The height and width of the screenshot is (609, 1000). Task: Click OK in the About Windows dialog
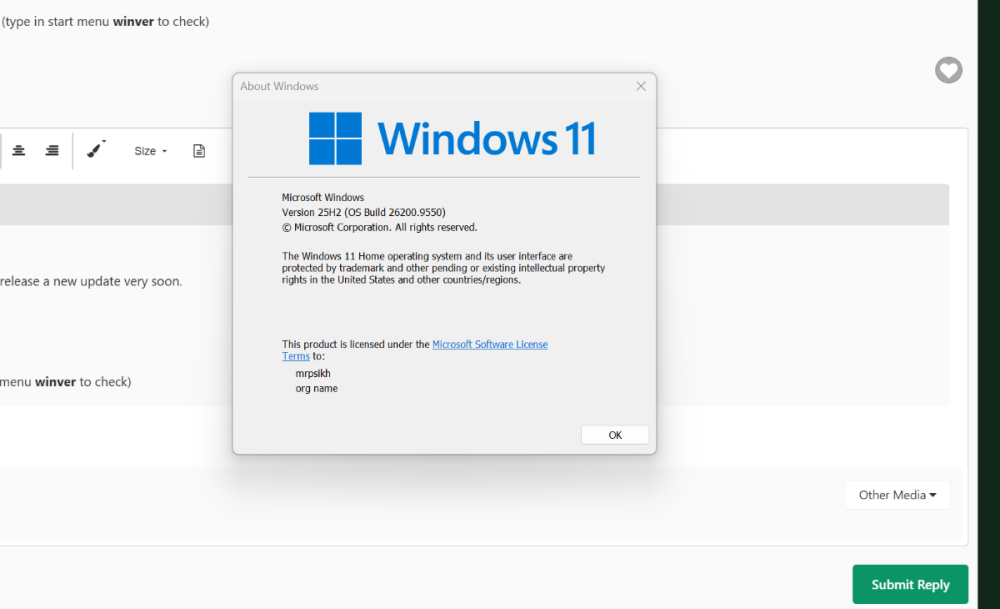(x=615, y=435)
